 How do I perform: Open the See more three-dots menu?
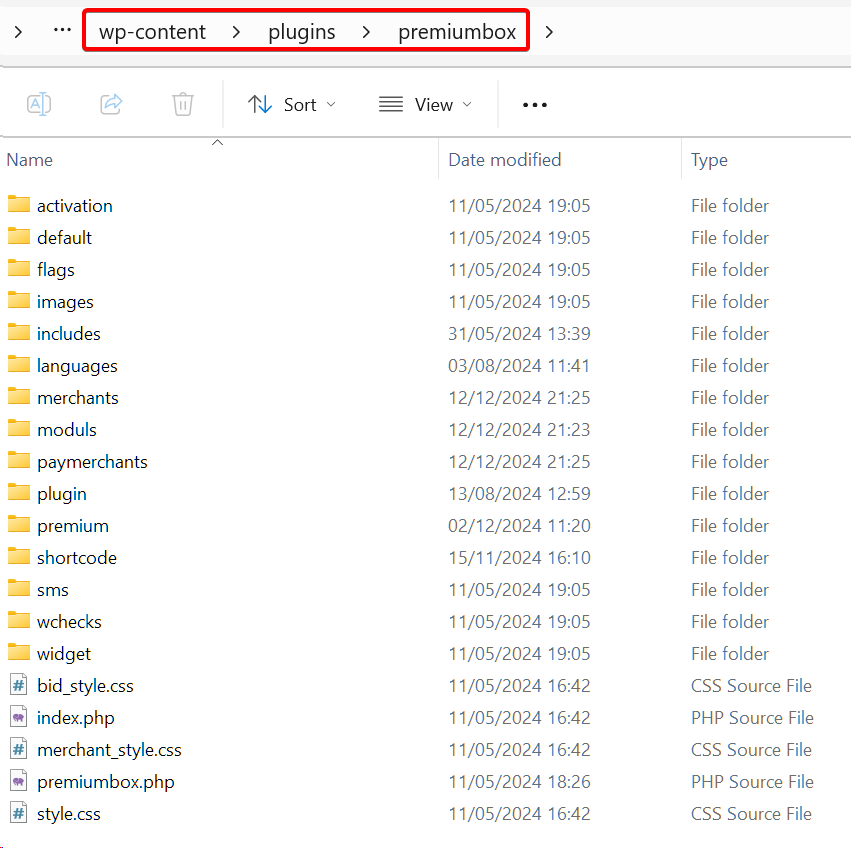pos(535,104)
